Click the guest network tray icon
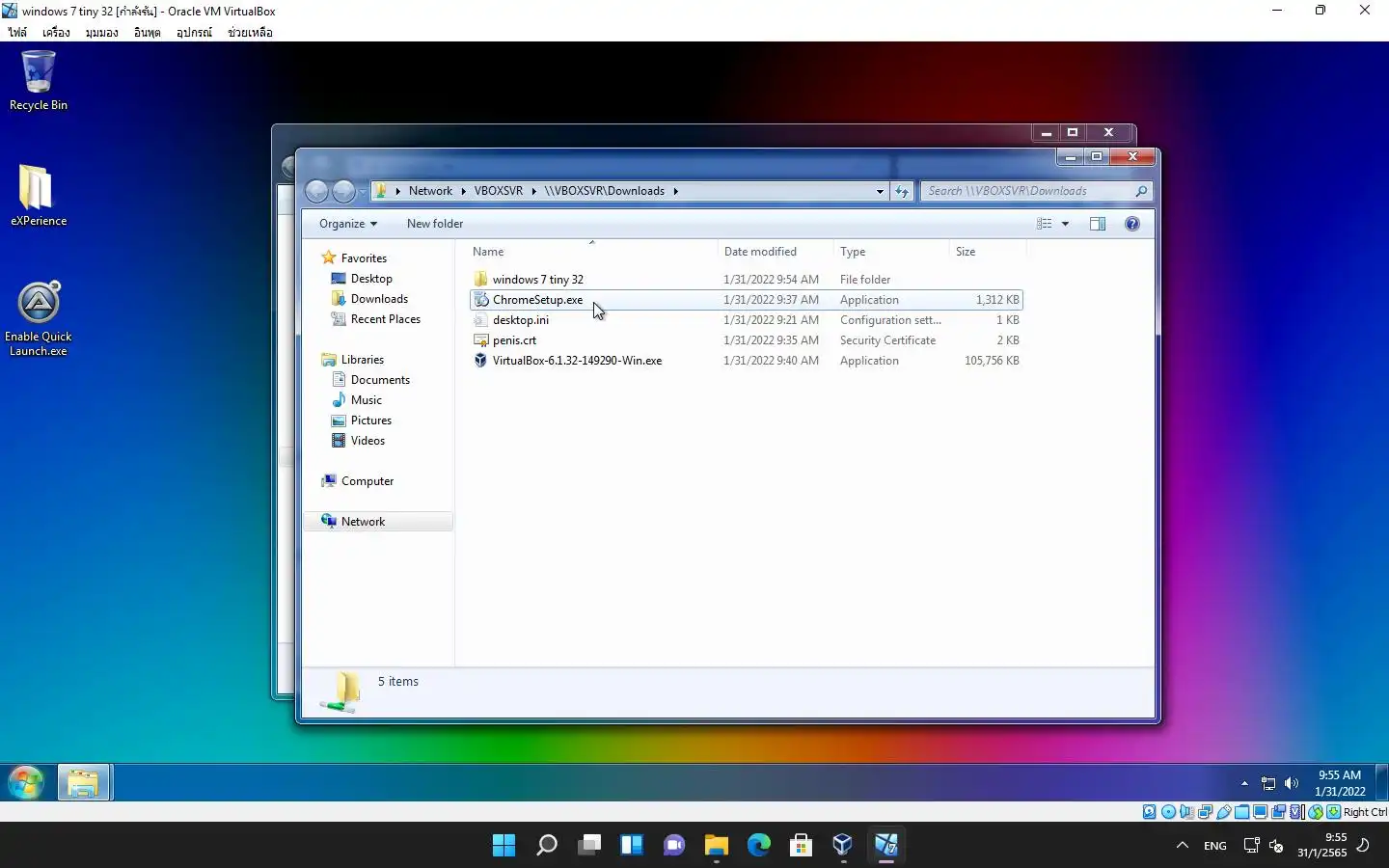 coord(1268,783)
